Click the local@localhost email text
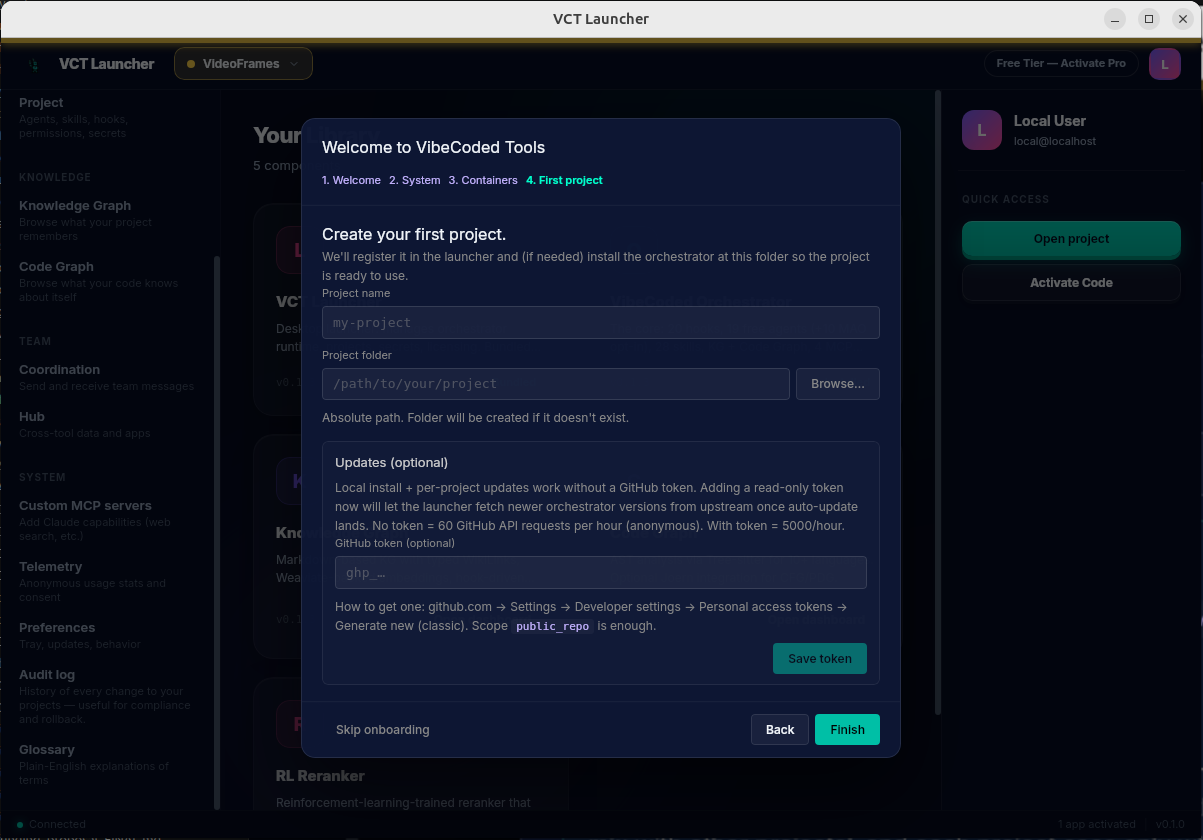The image size is (1203, 840). point(1055,141)
